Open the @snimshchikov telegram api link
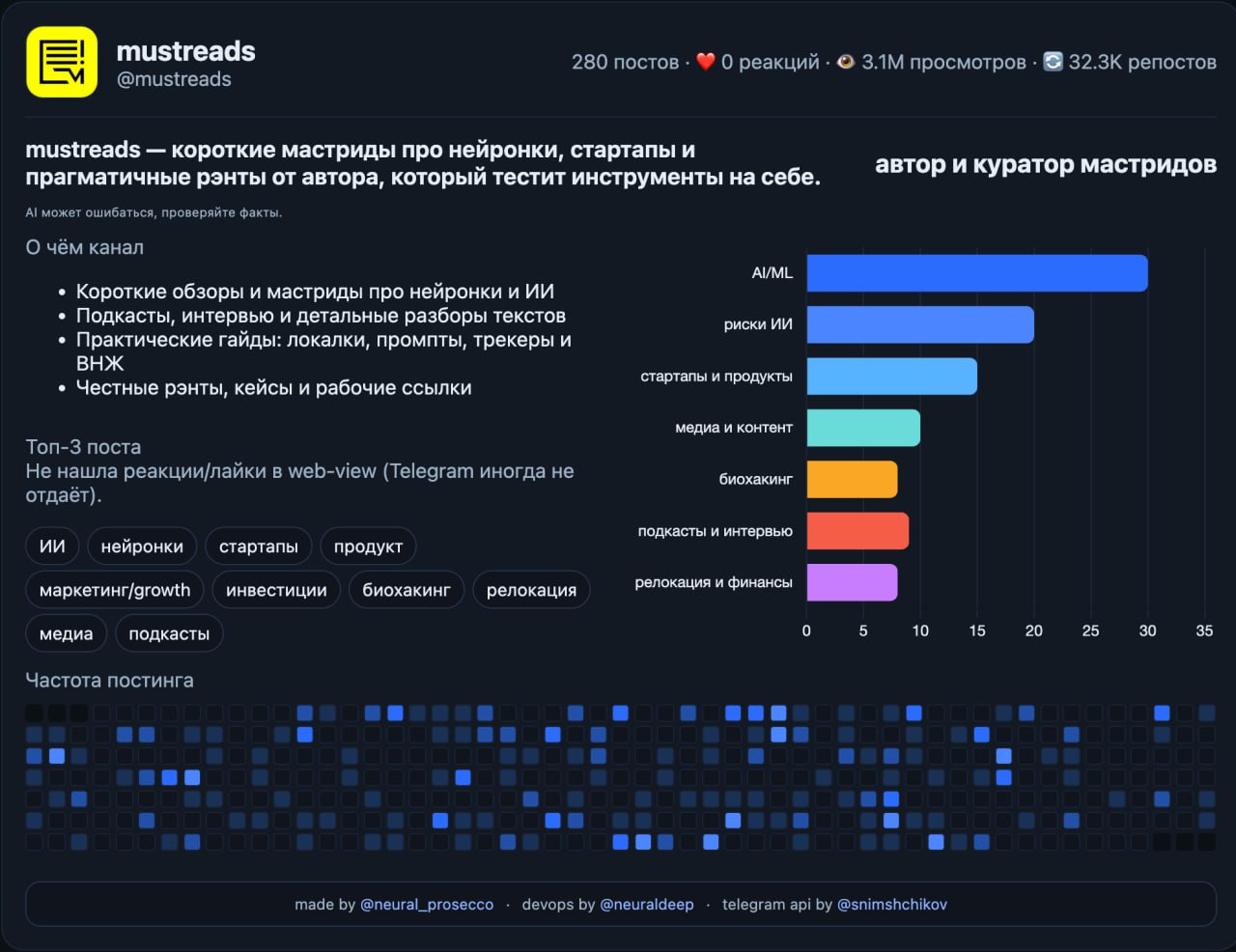This screenshot has height=952, width=1236. 891,905
